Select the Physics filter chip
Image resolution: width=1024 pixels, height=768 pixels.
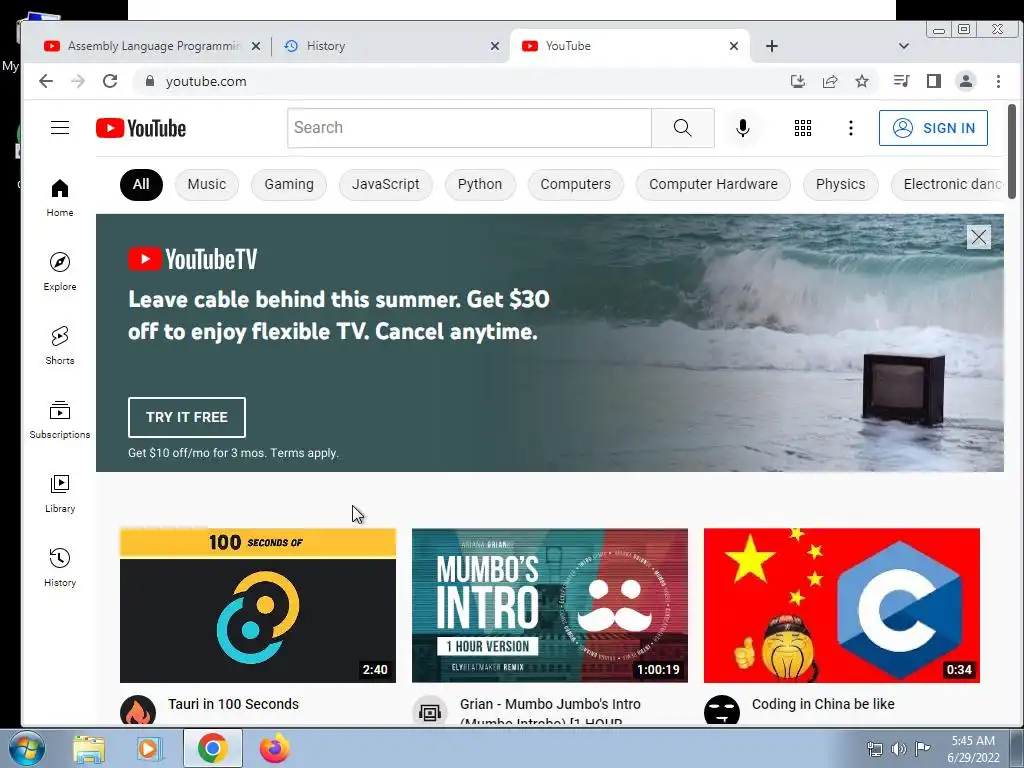[x=840, y=185]
